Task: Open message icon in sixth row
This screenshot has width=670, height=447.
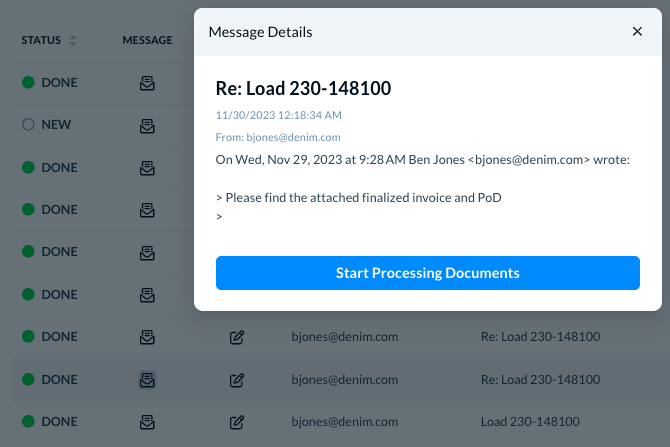Action: tap(147, 295)
